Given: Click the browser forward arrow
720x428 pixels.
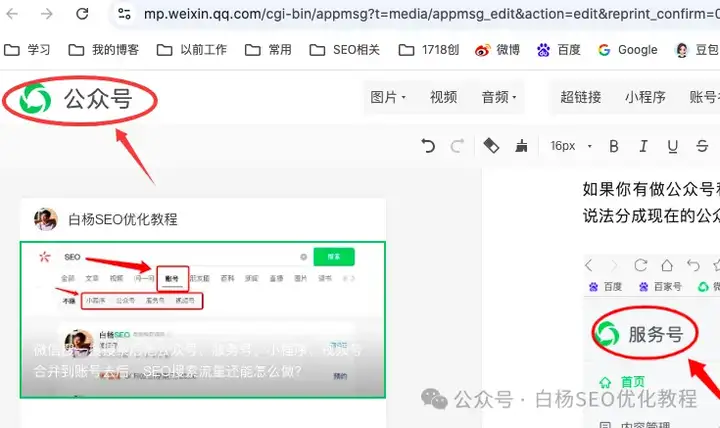Looking at the screenshot, I should coord(46,14).
